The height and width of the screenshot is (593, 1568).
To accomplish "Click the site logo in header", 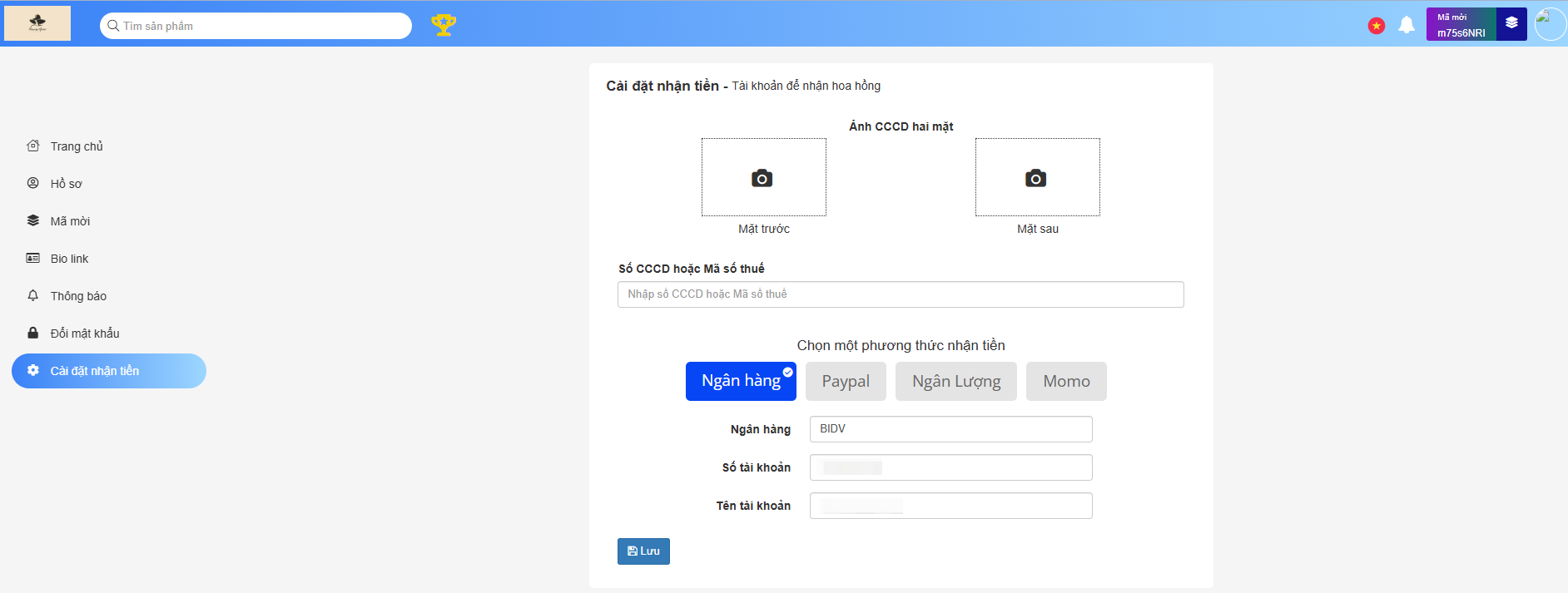I will coord(37,23).
